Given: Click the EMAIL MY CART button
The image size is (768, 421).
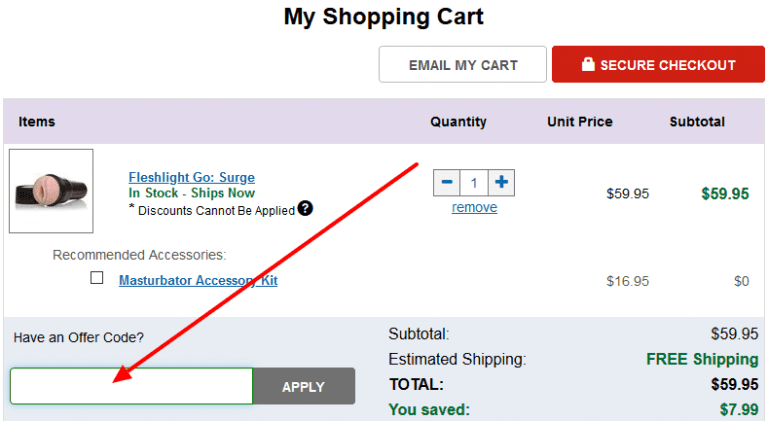Looking at the screenshot, I should click(x=462, y=65).
